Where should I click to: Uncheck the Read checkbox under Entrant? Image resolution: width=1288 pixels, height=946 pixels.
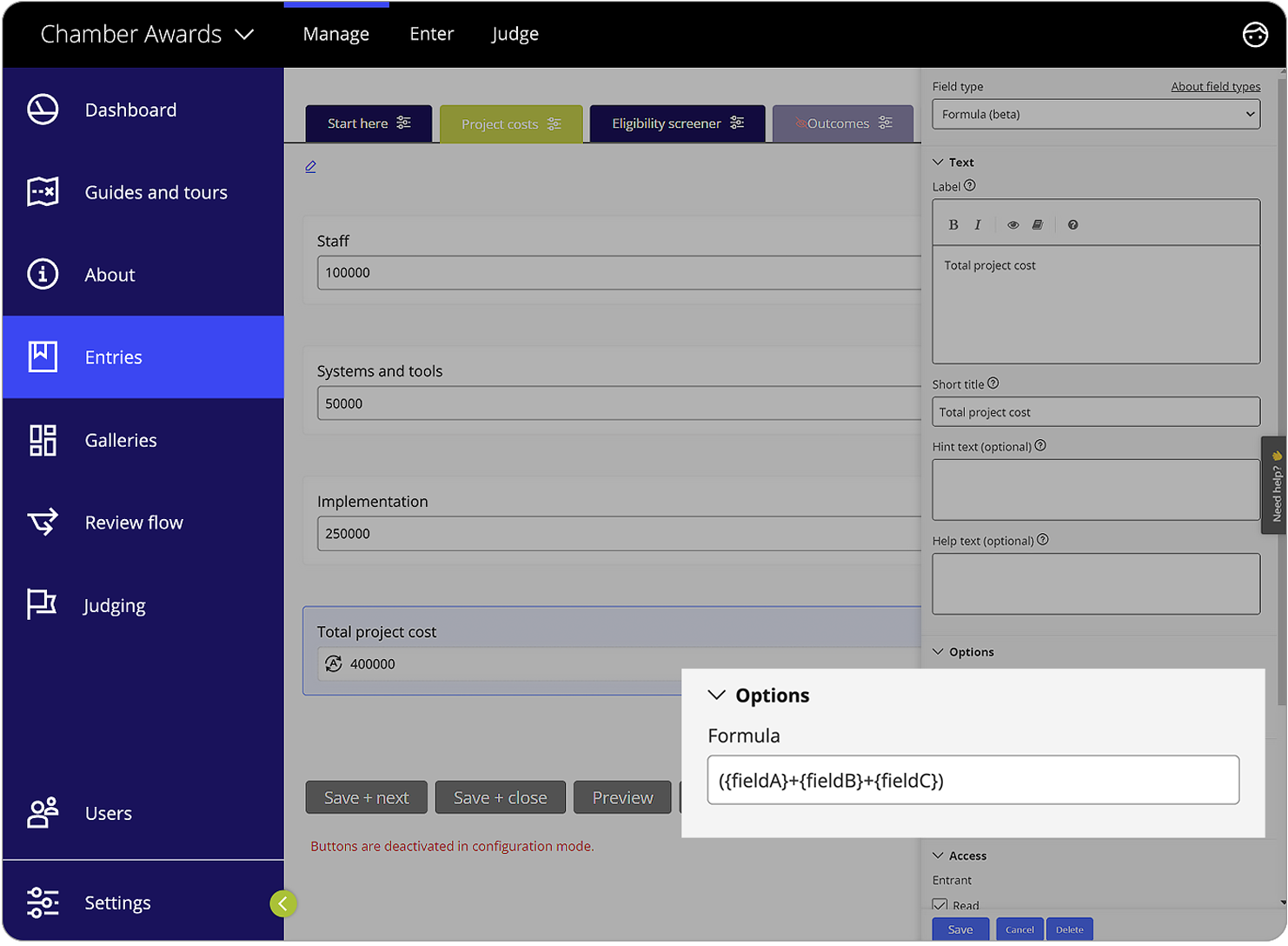click(939, 904)
